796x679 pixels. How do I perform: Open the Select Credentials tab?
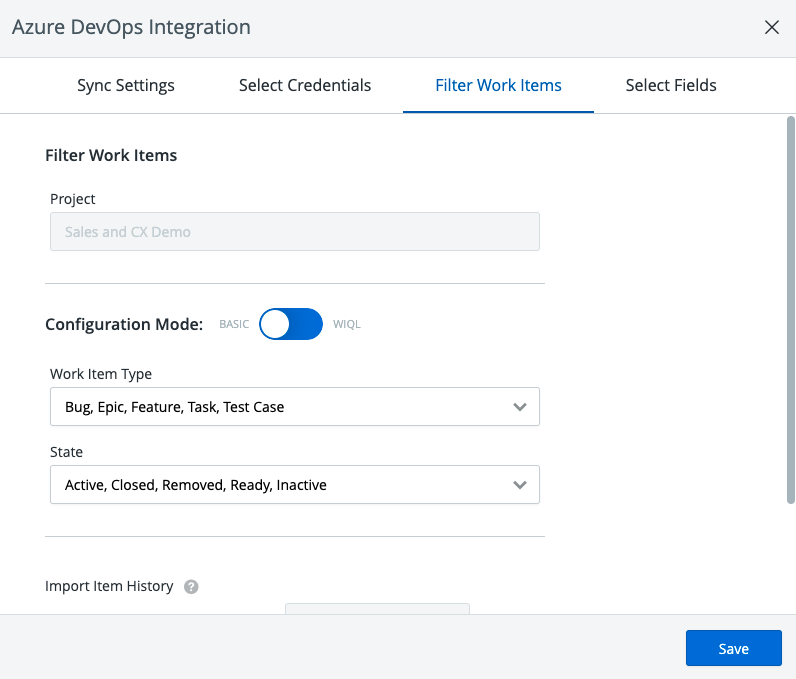point(305,86)
